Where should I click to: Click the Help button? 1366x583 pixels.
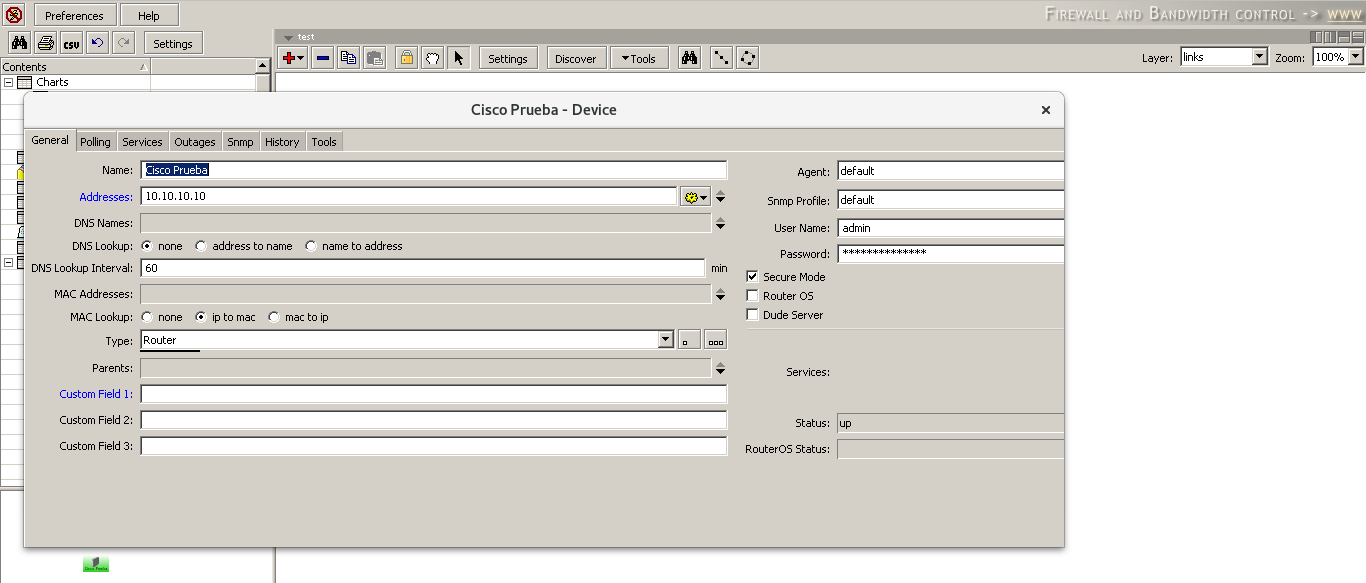(x=149, y=15)
